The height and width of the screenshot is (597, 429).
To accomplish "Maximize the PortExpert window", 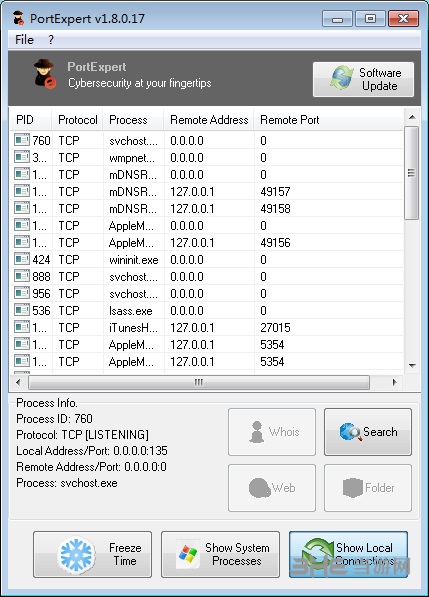I will pyautogui.click(x=370, y=18).
